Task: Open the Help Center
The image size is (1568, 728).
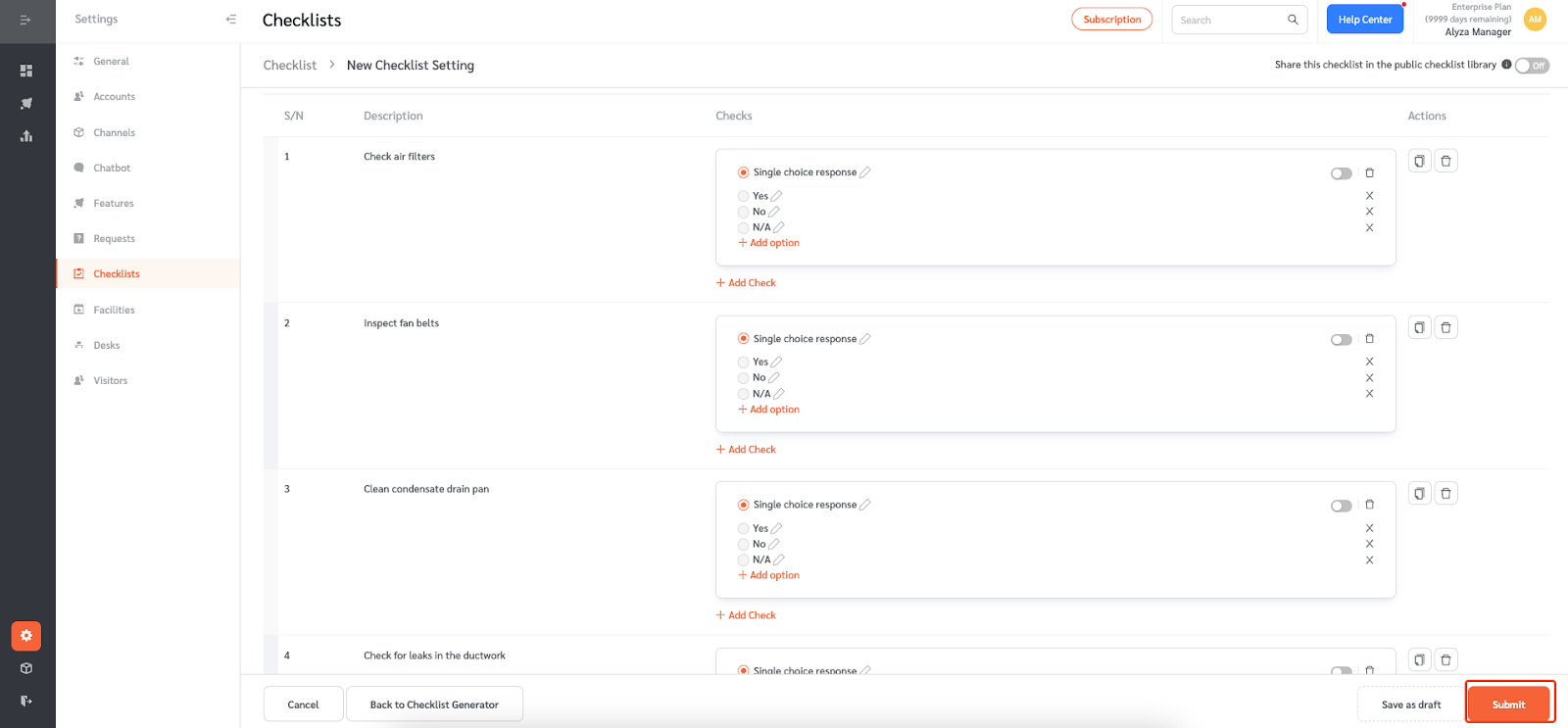Action: (1365, 20)
